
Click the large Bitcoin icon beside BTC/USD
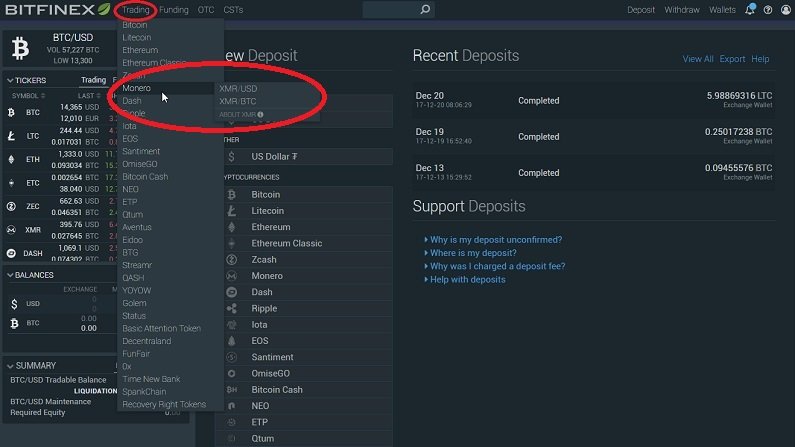point(20,49)
